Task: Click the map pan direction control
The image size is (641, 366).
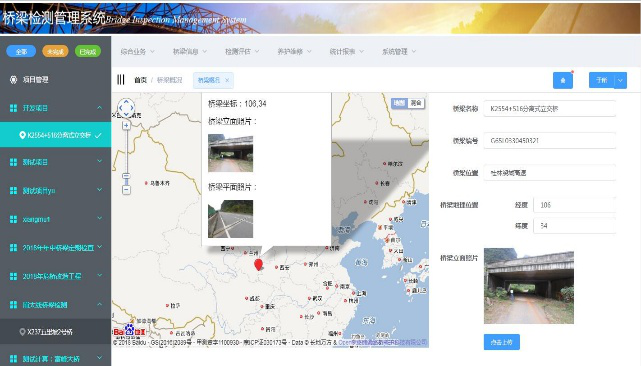Action: click(126, 108)
